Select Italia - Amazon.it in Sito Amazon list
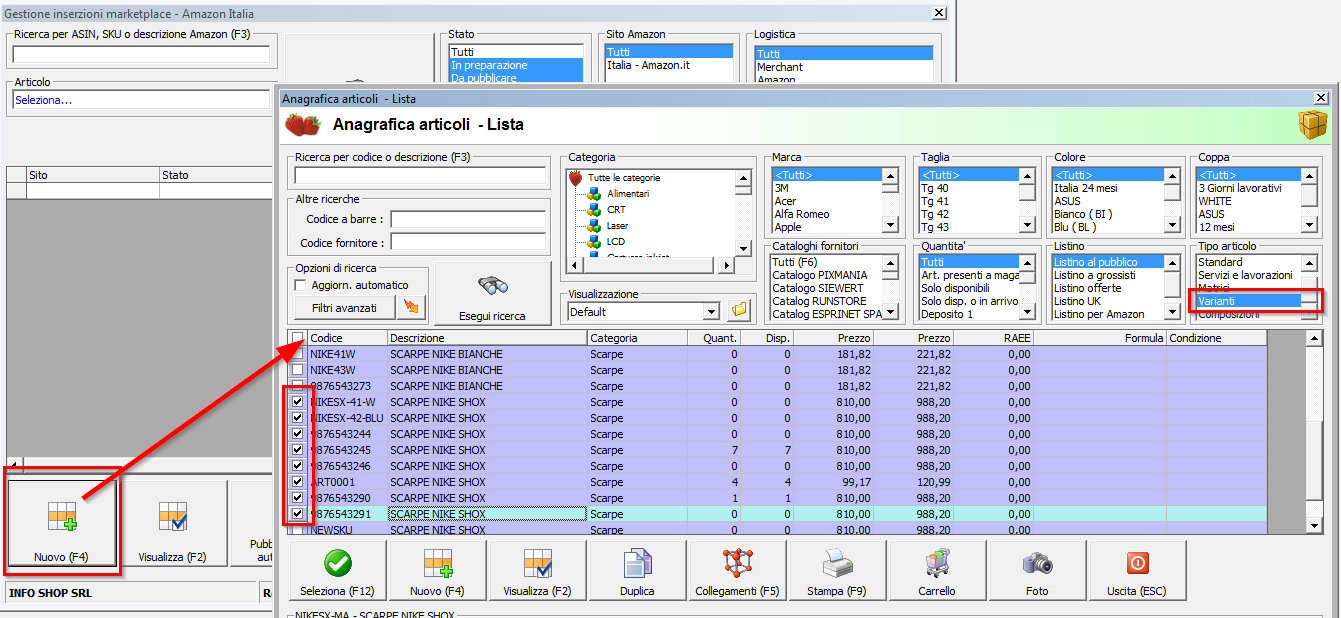 [669, 65]
